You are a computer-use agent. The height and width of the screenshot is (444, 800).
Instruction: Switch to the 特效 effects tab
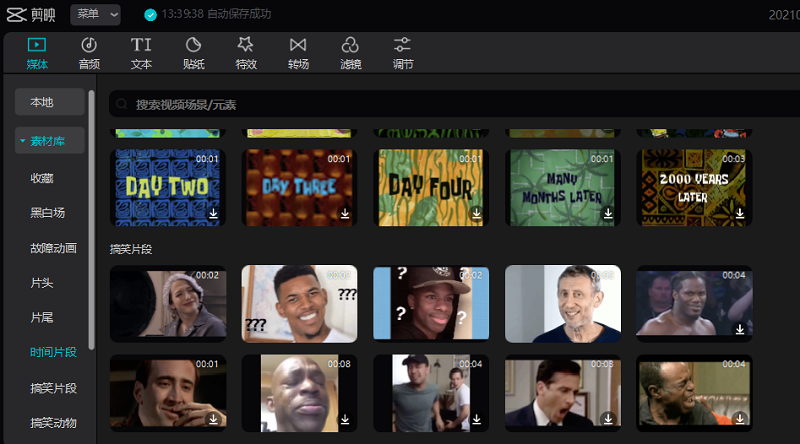(x=246, y=53)
